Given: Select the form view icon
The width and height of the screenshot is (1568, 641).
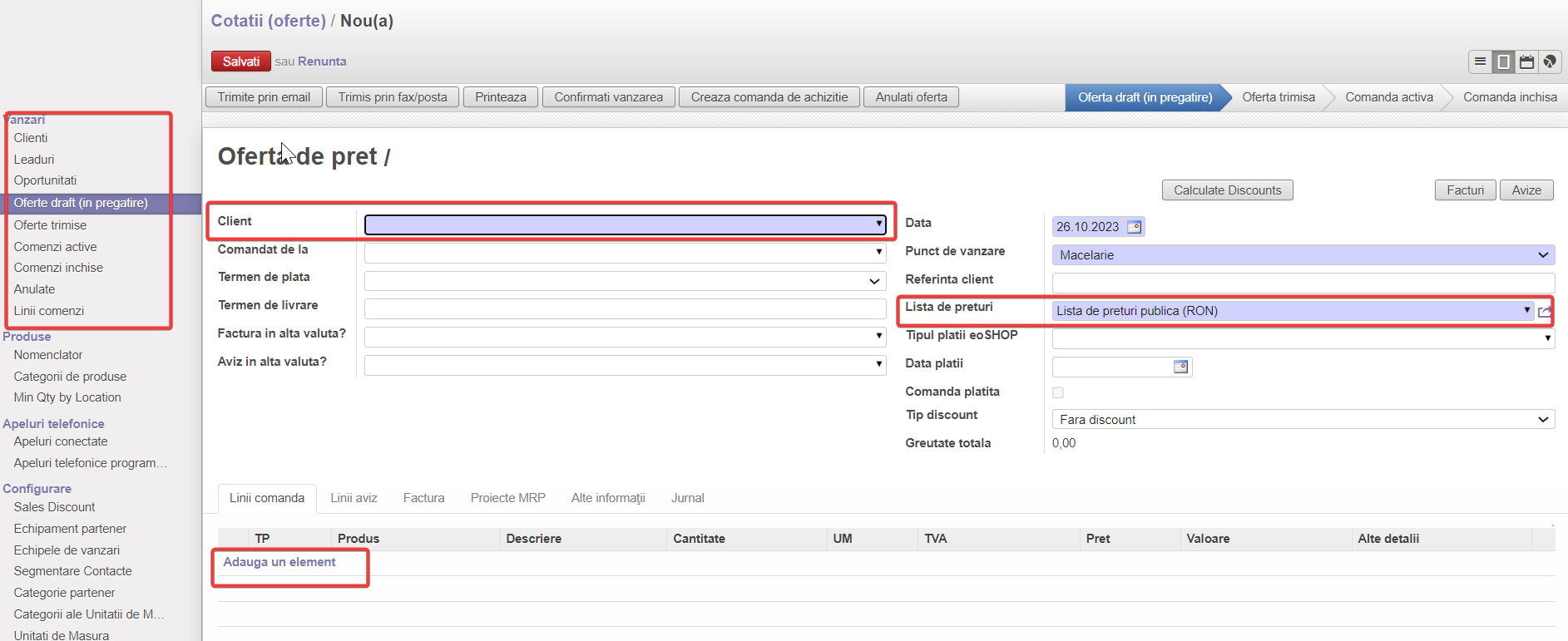Looking at the screenshot, I should (1503, 62).
